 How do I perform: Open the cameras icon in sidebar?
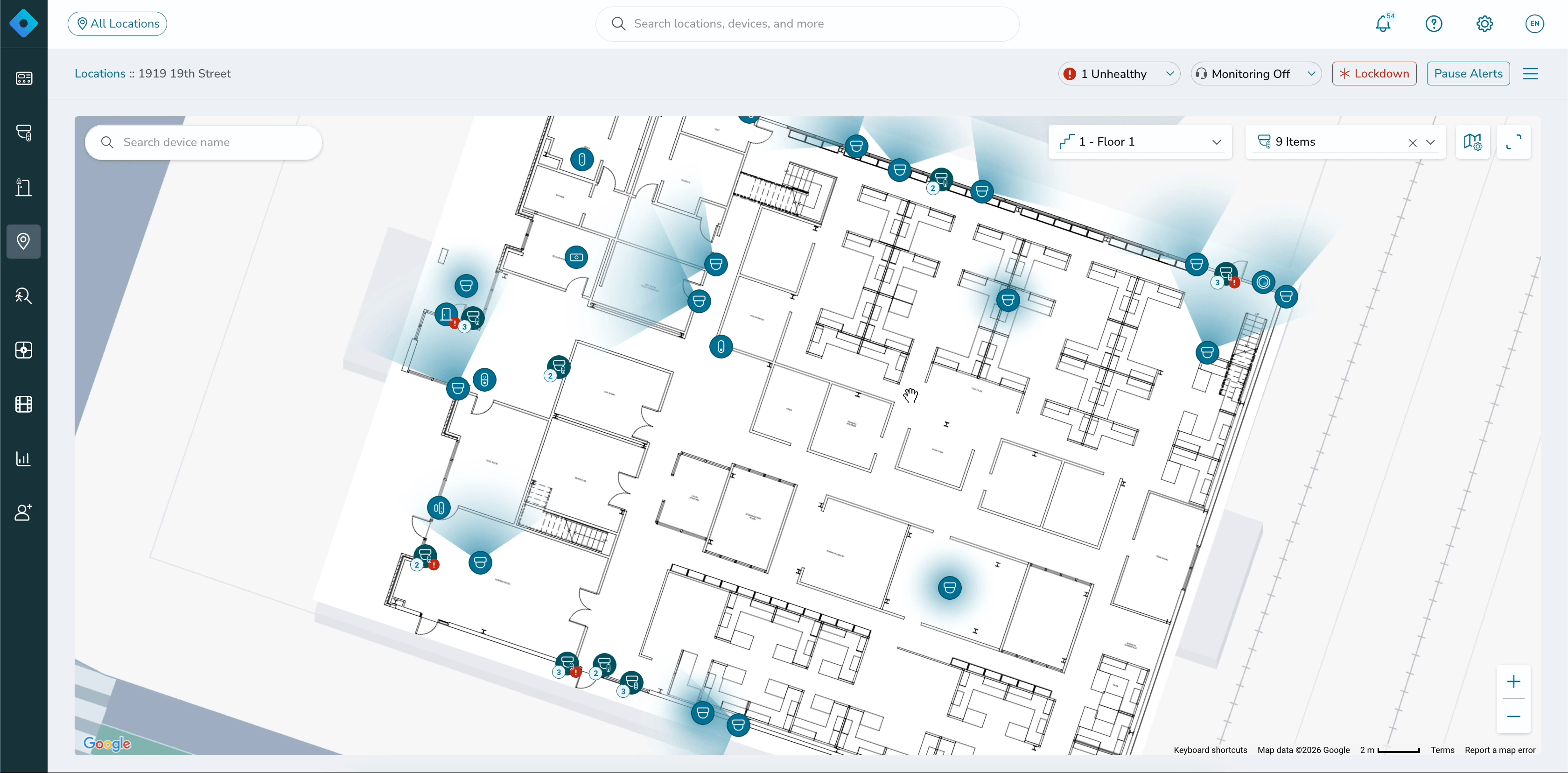[24, 133]
